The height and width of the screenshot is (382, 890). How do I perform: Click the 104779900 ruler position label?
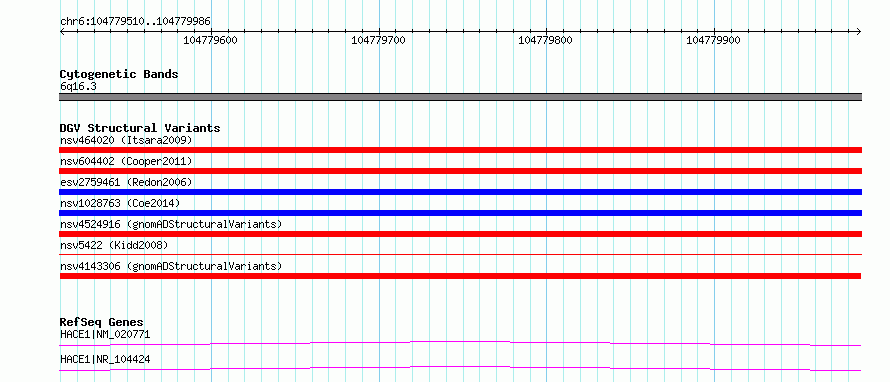coord(713,40)
